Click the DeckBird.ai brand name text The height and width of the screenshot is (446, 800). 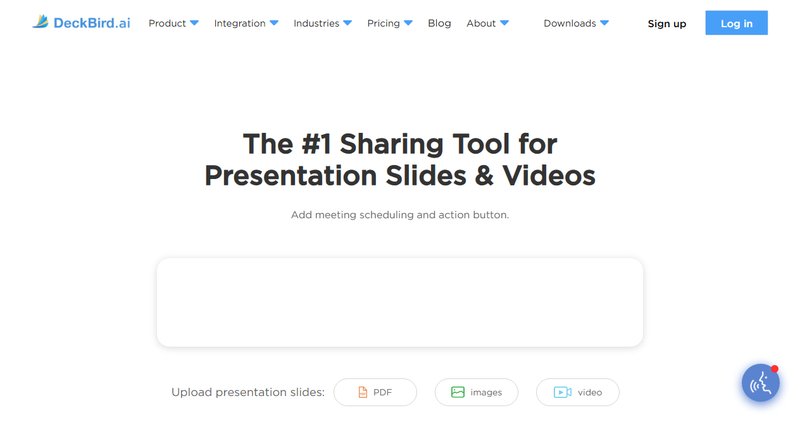point(92,22)
